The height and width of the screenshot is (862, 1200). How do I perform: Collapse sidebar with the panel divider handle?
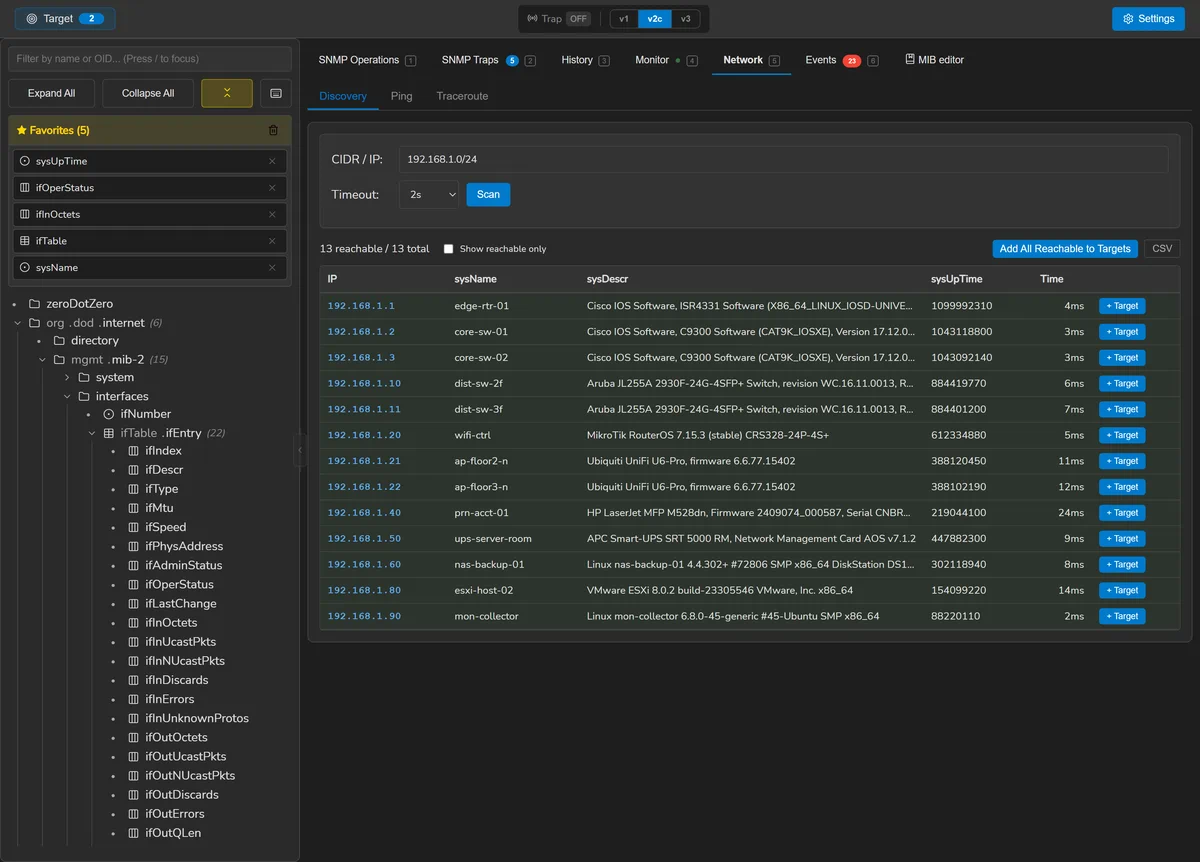click(x=299, y=450)
